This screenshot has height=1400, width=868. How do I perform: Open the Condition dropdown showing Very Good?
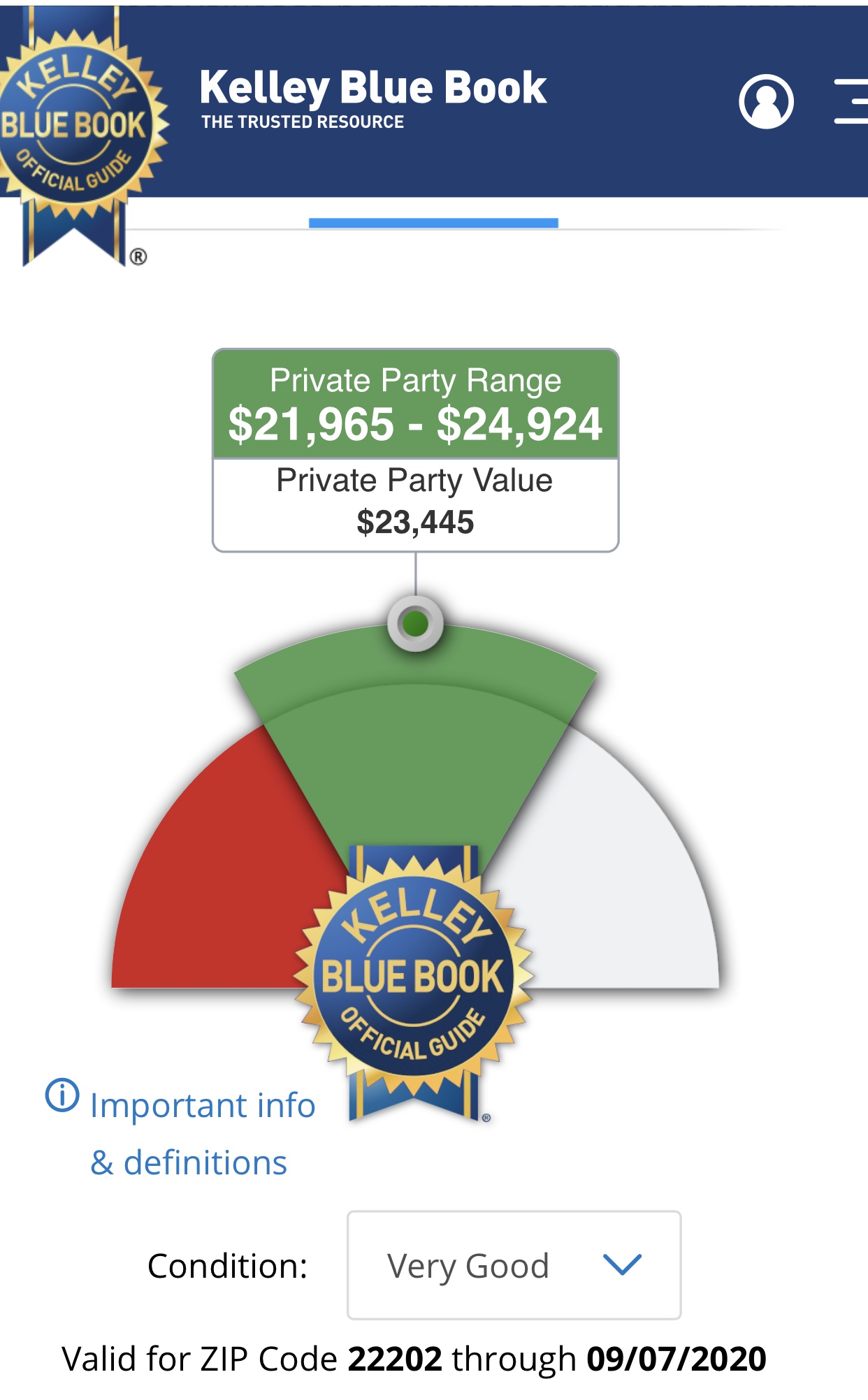514,1265
